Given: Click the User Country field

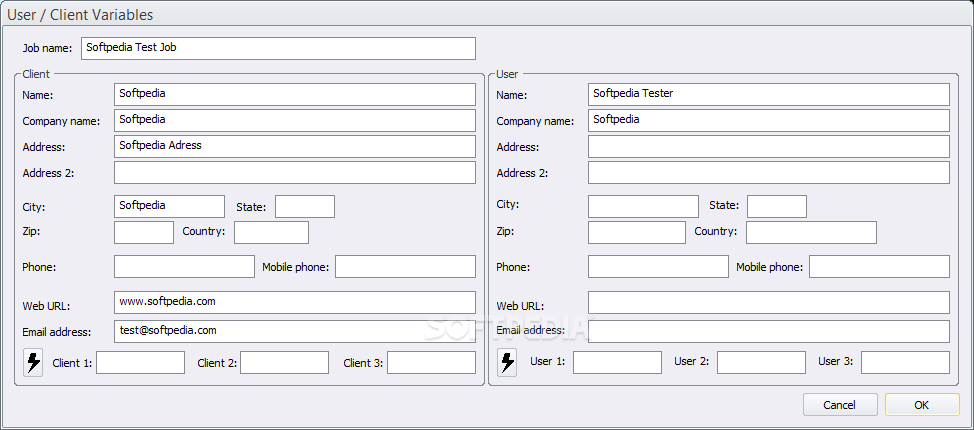Looking at the screenshot, I should 811,232.
